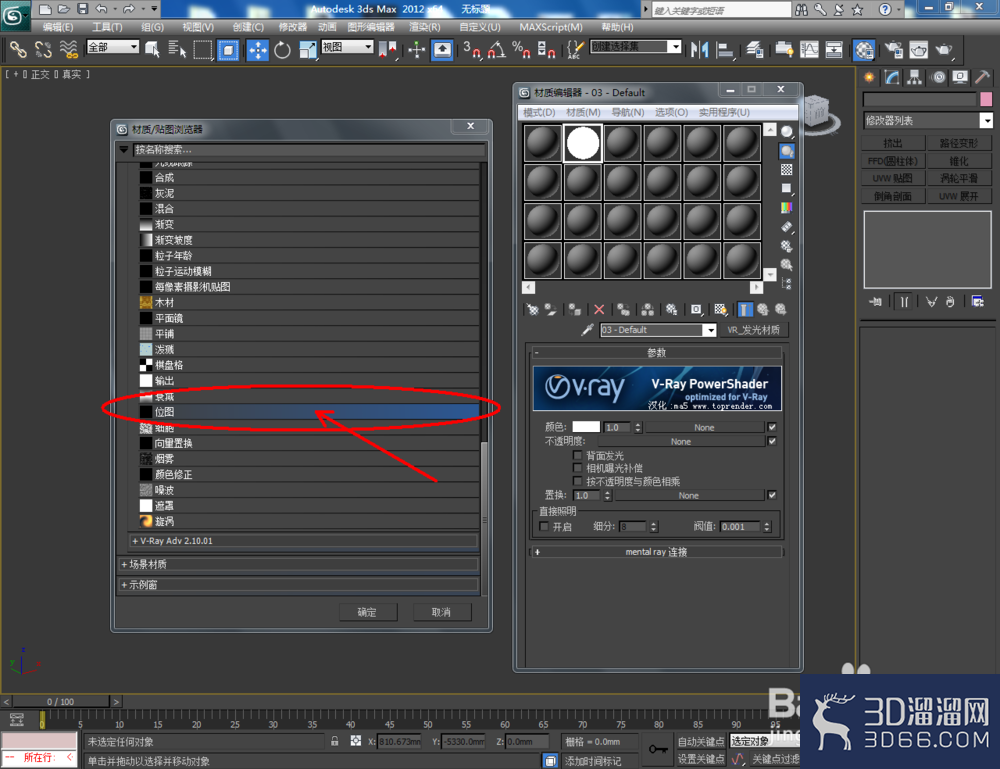
Task: Select the 棋盘格 checker map
Action: pos(309,365)
